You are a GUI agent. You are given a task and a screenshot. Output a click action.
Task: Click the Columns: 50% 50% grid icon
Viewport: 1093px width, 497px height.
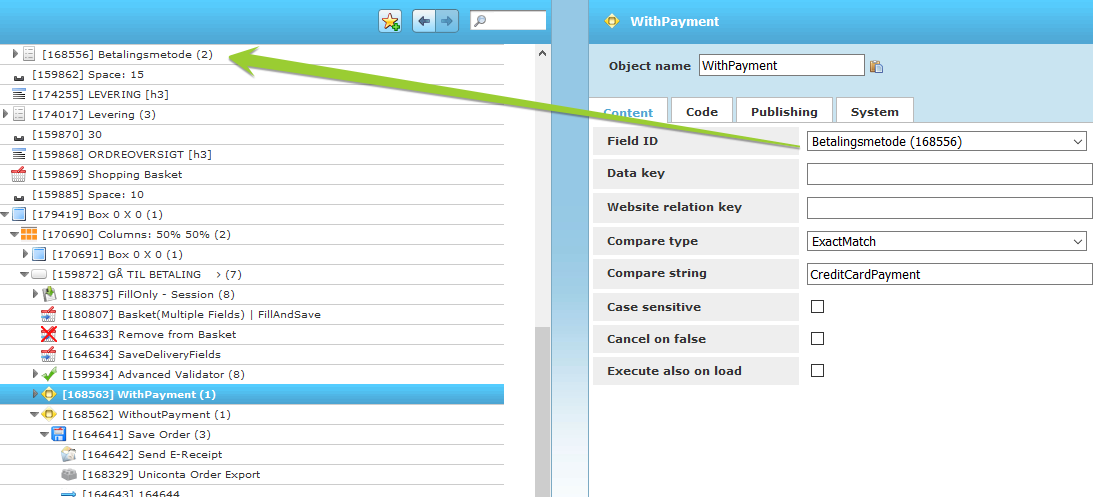[x=29, y=234]
